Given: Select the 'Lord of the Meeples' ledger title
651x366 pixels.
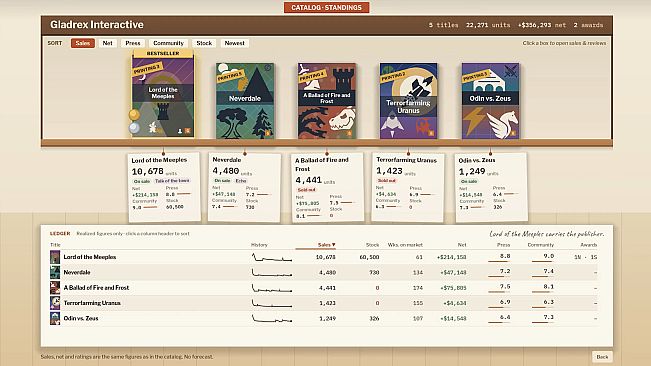Looking at the screenshot, I should [90, 257].
